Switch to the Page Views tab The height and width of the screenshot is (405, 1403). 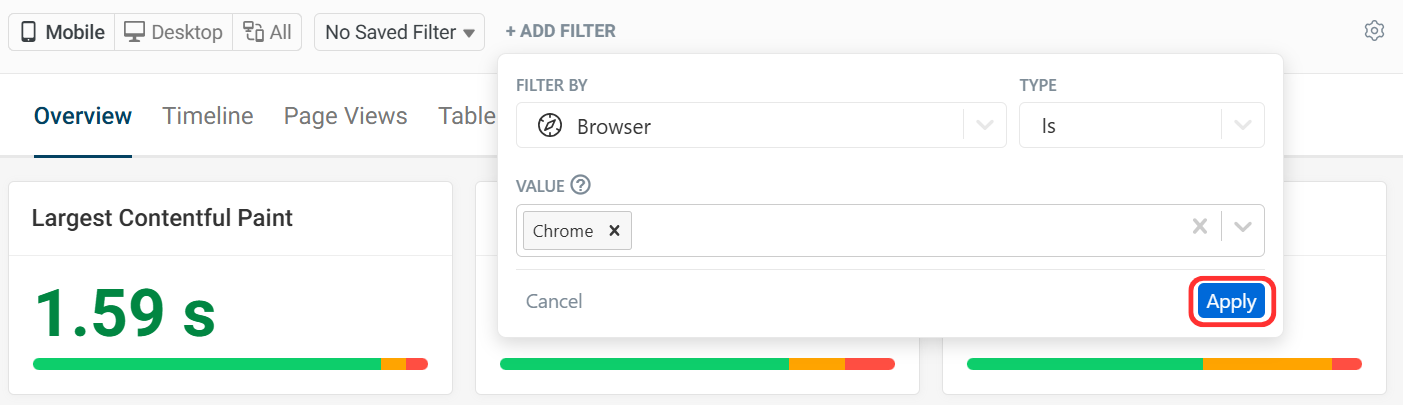click(345, 116)
